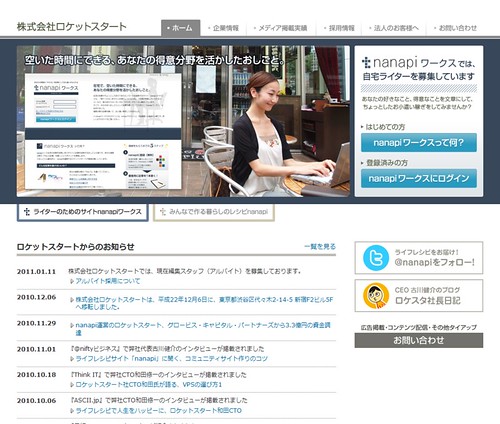Click the gray お問い合わせ sidebar button

click(x=419, y=340)
